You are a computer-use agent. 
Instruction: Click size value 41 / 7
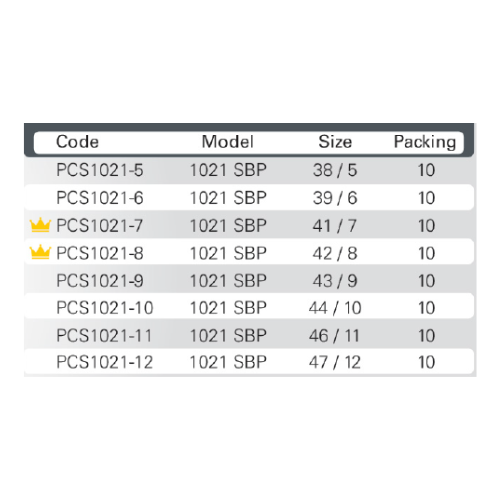tap(335, 226)
